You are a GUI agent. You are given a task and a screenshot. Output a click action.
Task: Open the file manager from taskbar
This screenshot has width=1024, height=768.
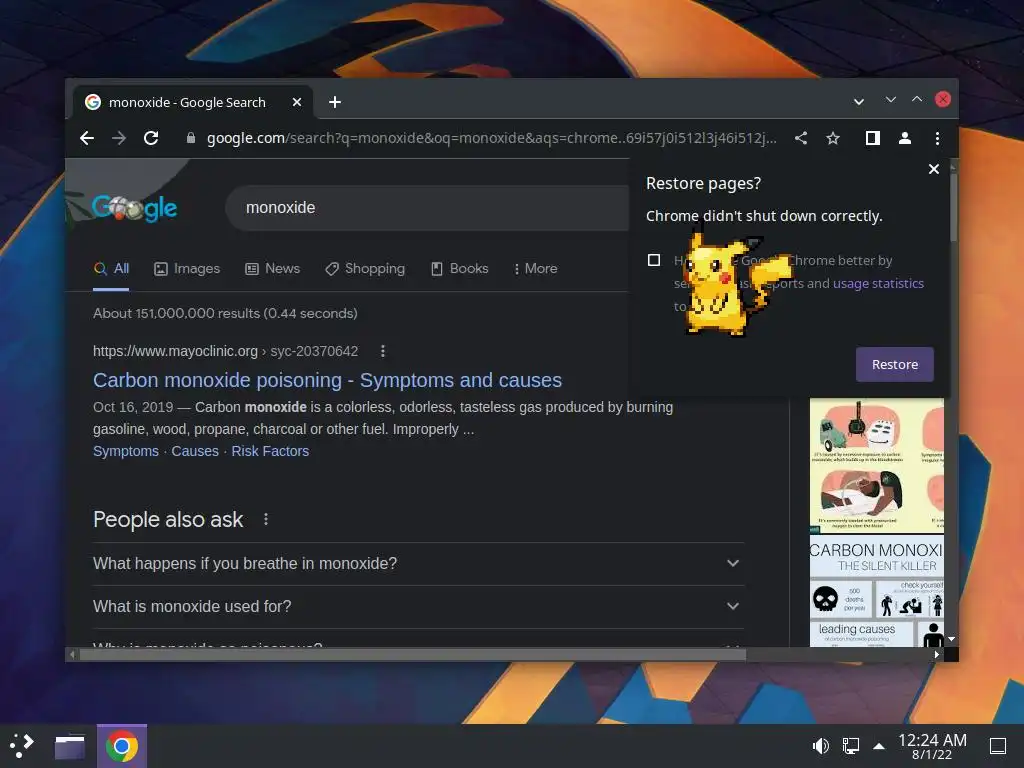pyautogui.click(x=70, y=746)
